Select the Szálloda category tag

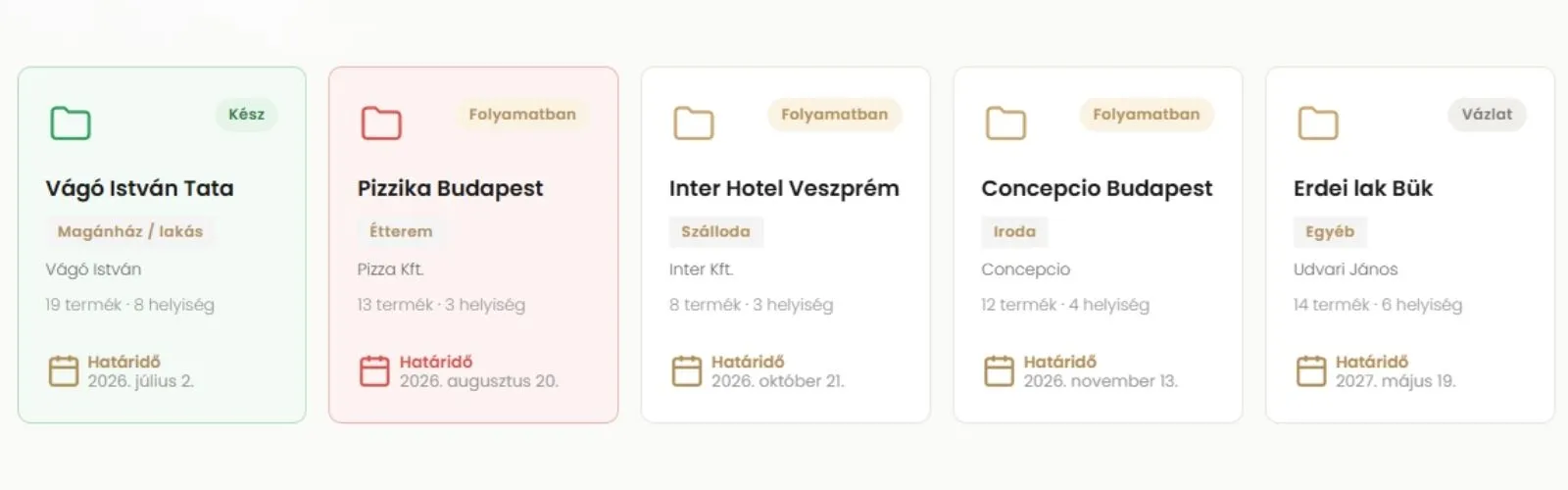[x=715, y=231]
